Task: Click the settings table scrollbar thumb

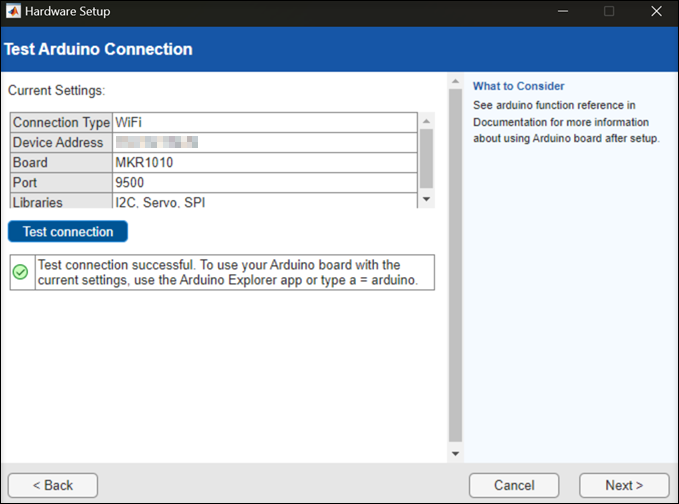Action: coord(426,157)
